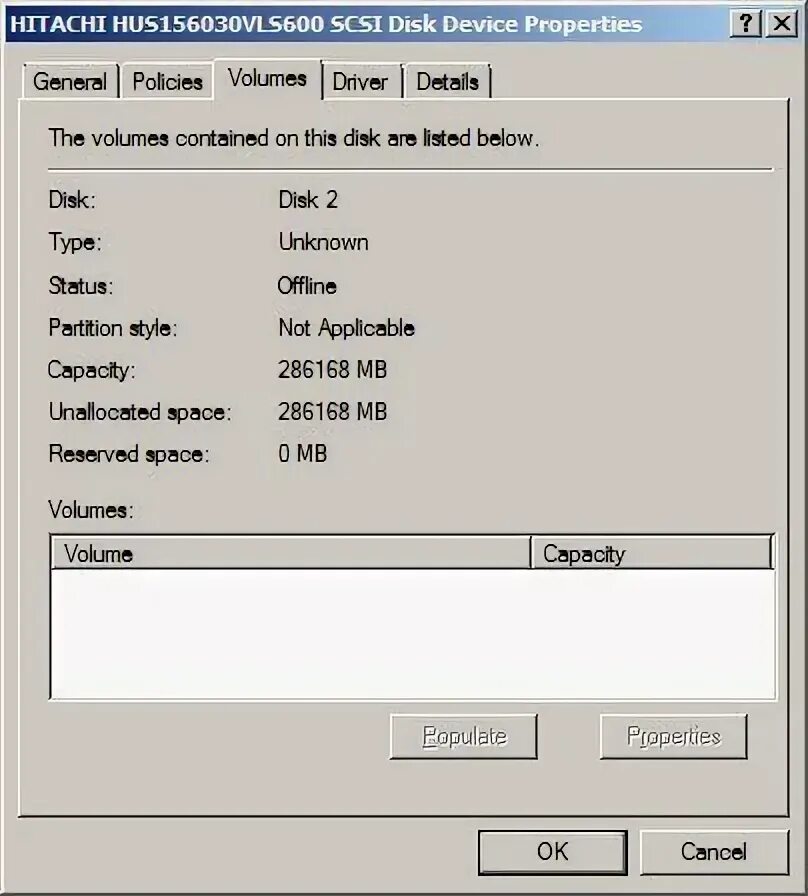Viewport: 808px width, 896px height.
Task: Click the 'Disk:' label
Action: pyautogui.click(x=72, y=200)
